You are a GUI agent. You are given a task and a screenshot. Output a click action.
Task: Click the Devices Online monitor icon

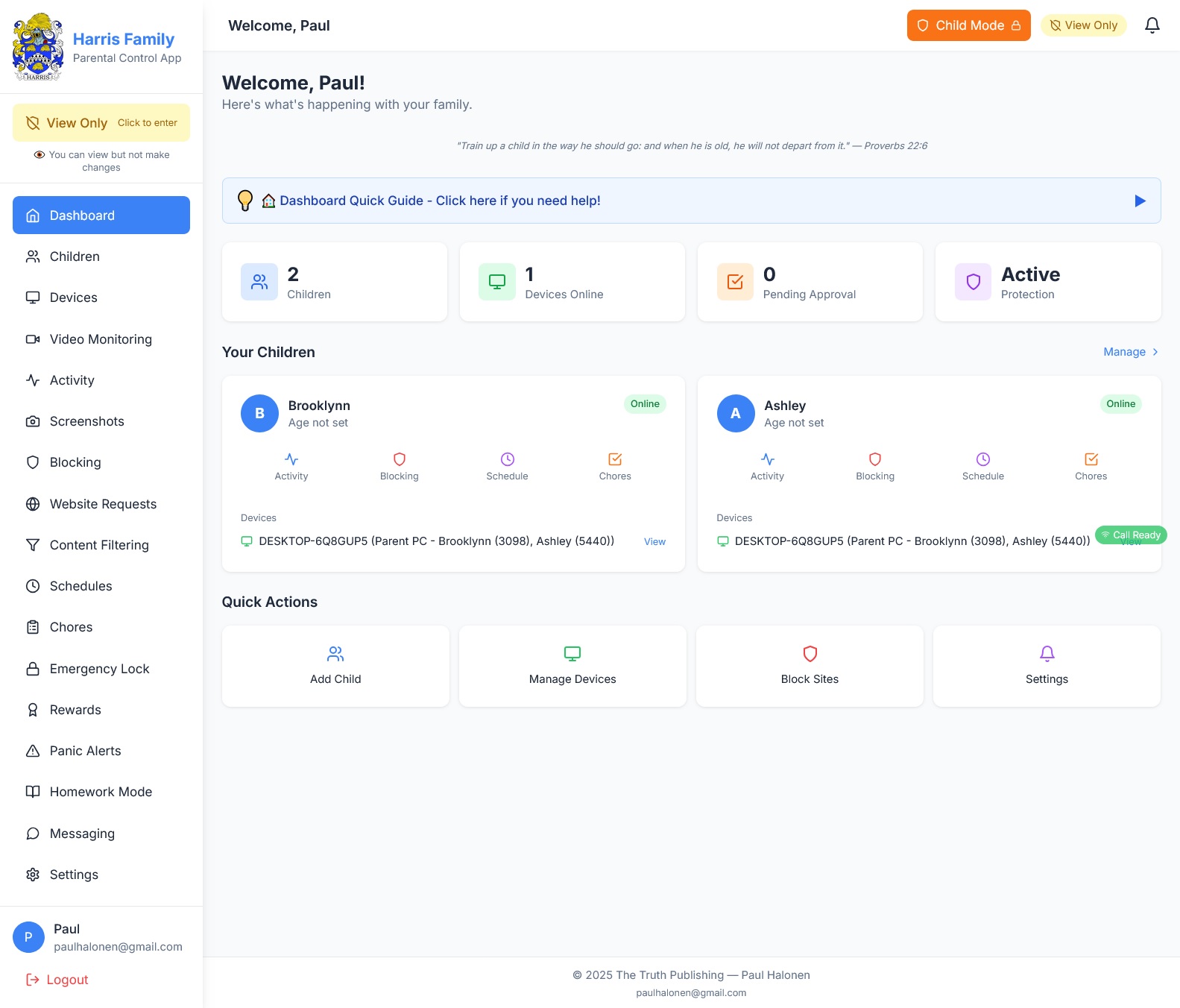tap(497, 282)
